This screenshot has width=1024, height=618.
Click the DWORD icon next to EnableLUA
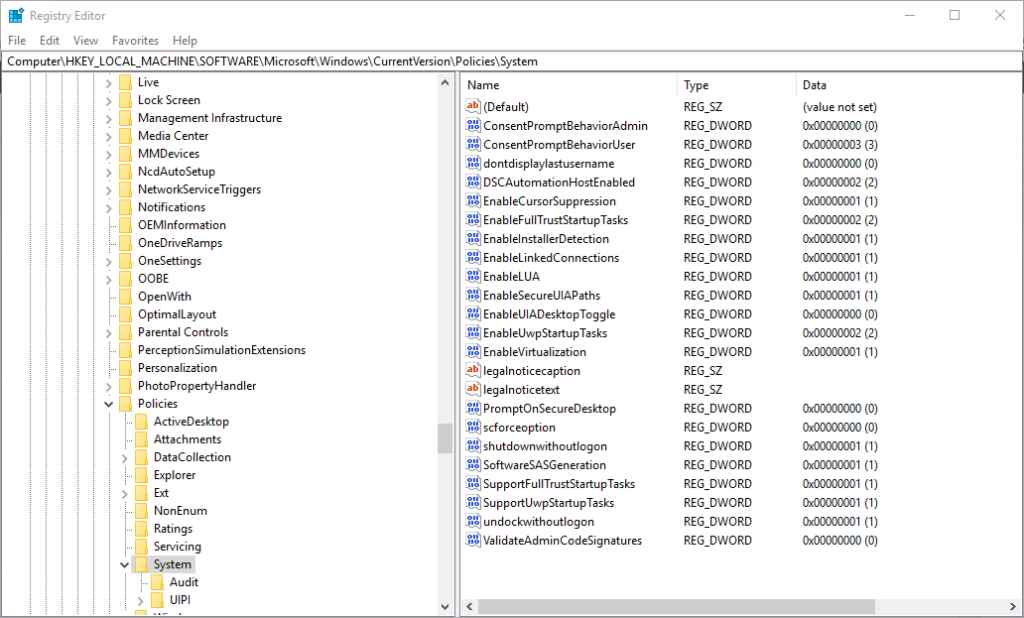point(473,277)
